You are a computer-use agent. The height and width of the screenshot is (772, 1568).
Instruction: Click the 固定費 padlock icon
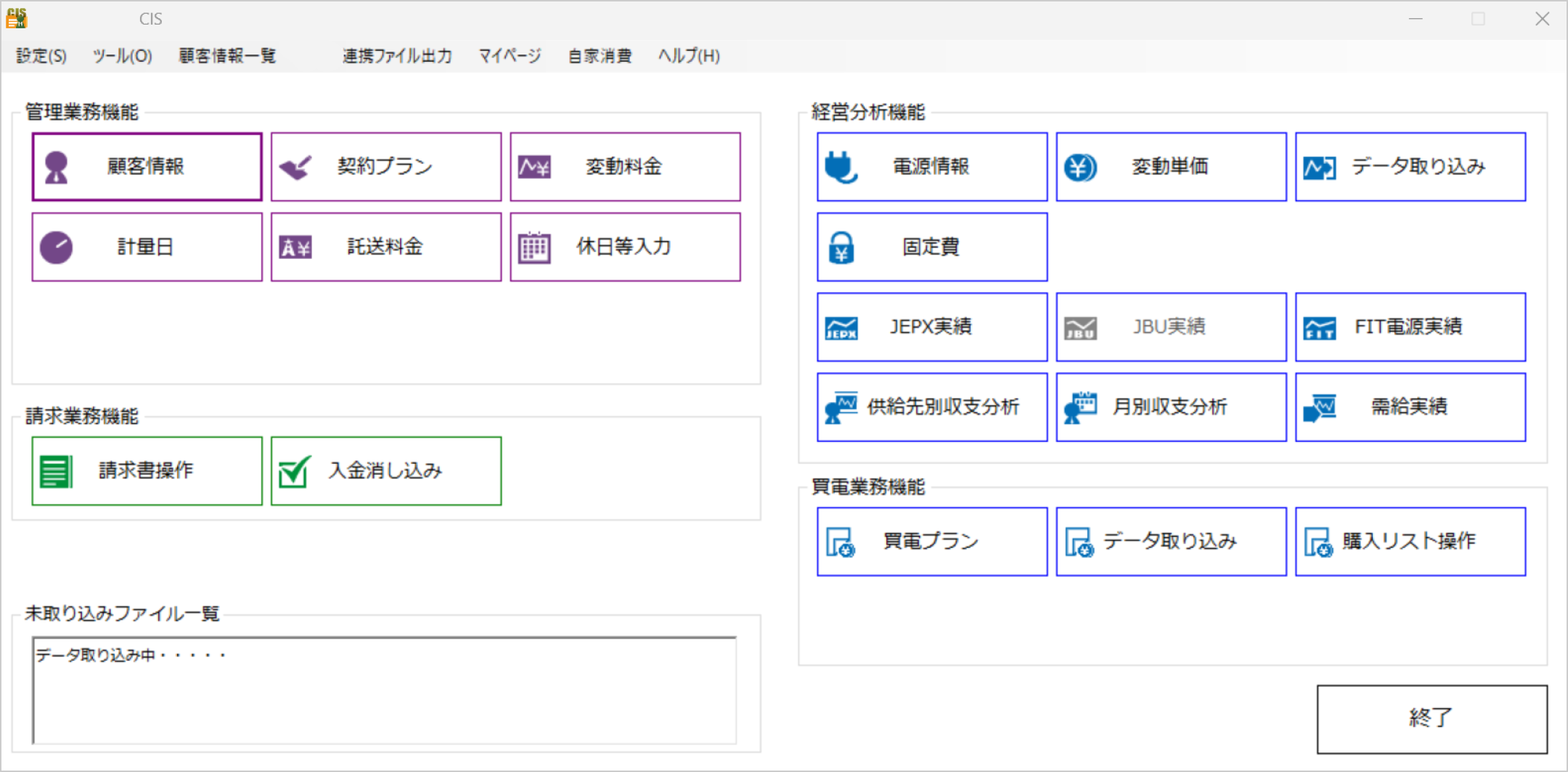tap(841, 248)
